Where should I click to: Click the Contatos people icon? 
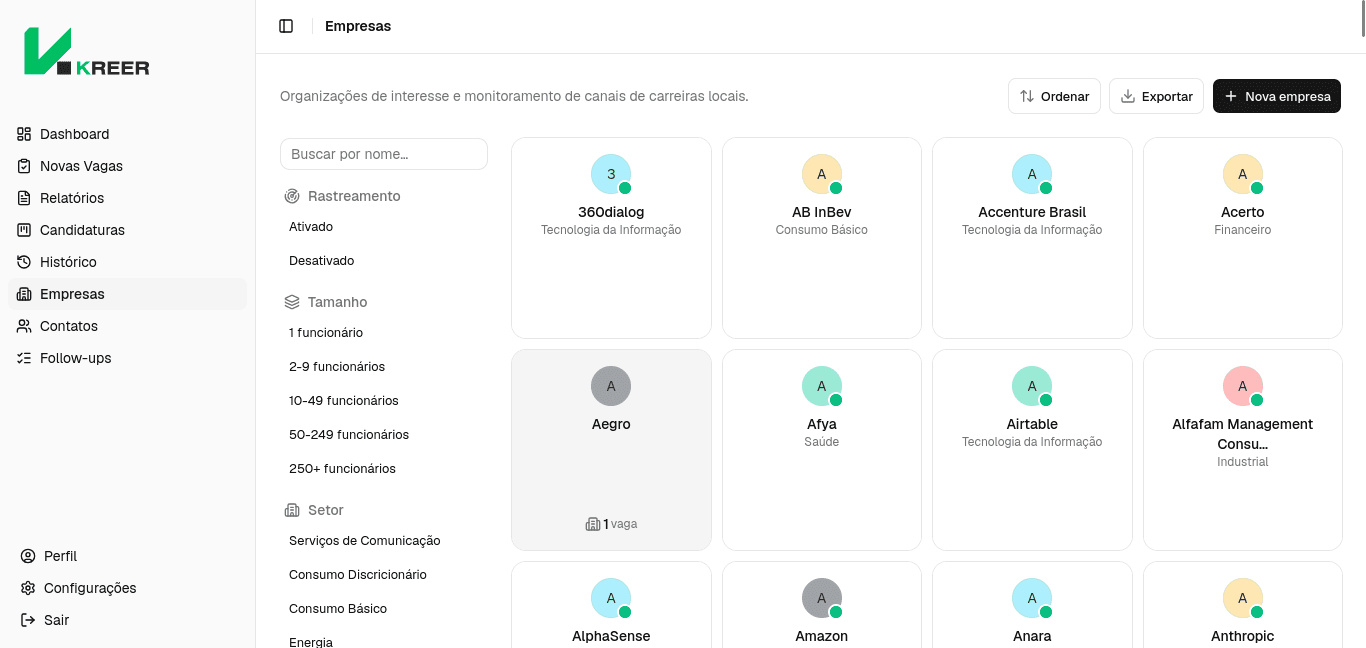(24, 326)
